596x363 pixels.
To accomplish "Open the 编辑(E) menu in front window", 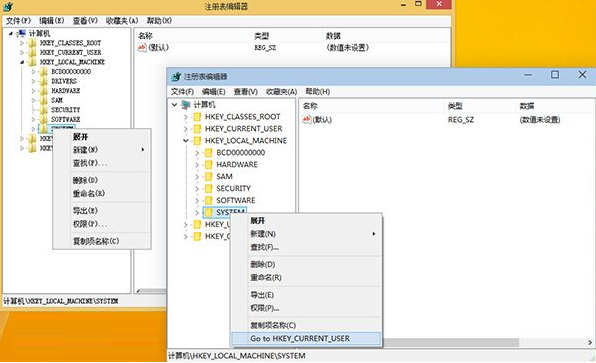I will point(214,92).
